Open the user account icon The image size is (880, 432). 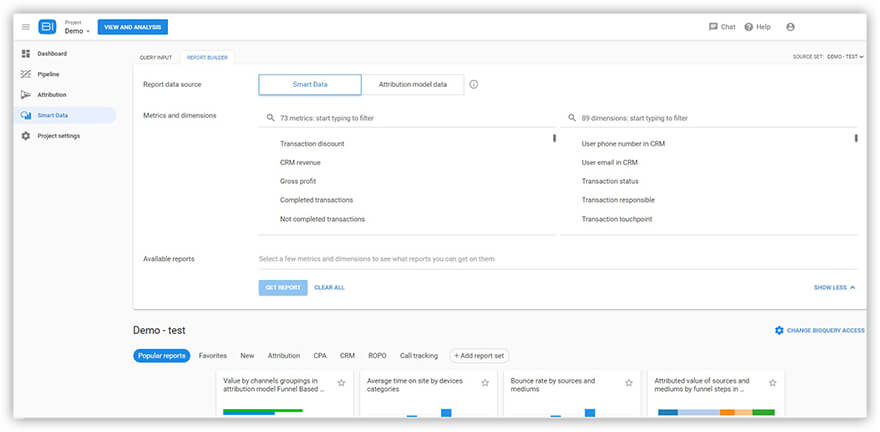790,27
